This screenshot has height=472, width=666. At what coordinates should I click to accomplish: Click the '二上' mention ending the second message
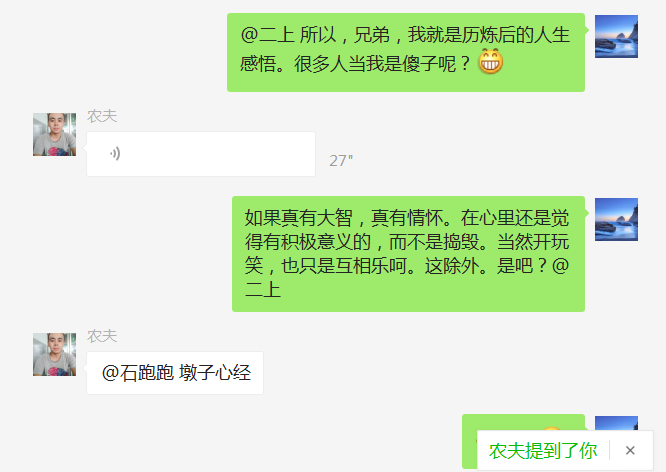pyautogui.click(x=263, y=290)
